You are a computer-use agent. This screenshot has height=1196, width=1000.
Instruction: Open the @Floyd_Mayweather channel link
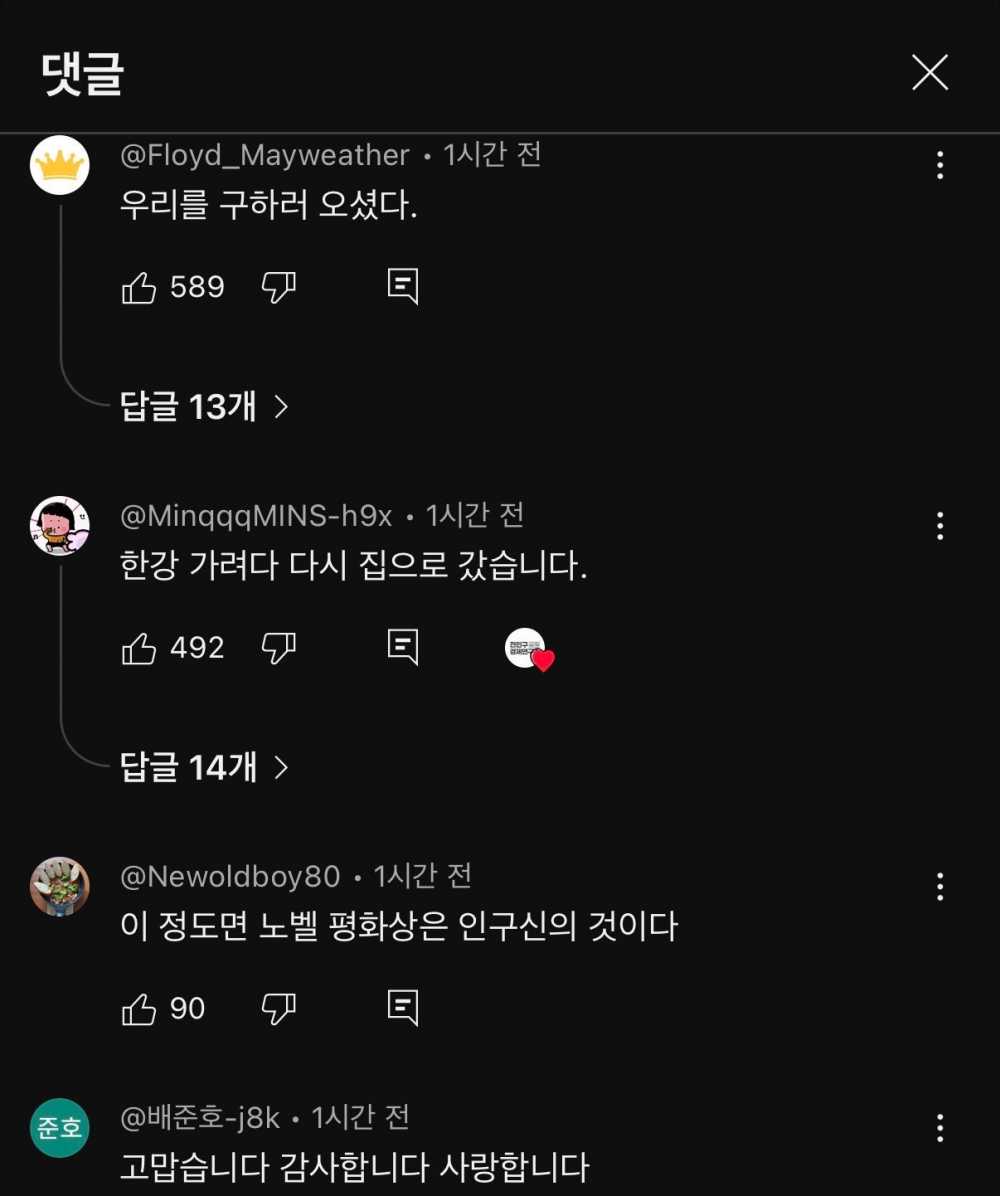point(264,156)
